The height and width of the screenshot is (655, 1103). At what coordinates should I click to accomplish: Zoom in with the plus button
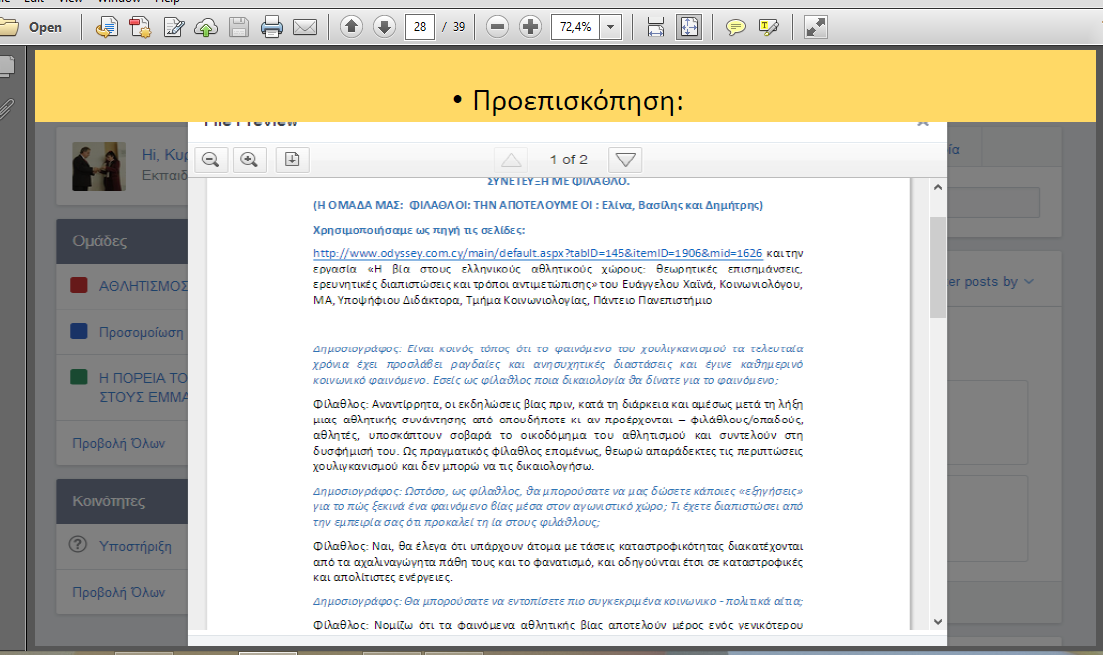530,27
